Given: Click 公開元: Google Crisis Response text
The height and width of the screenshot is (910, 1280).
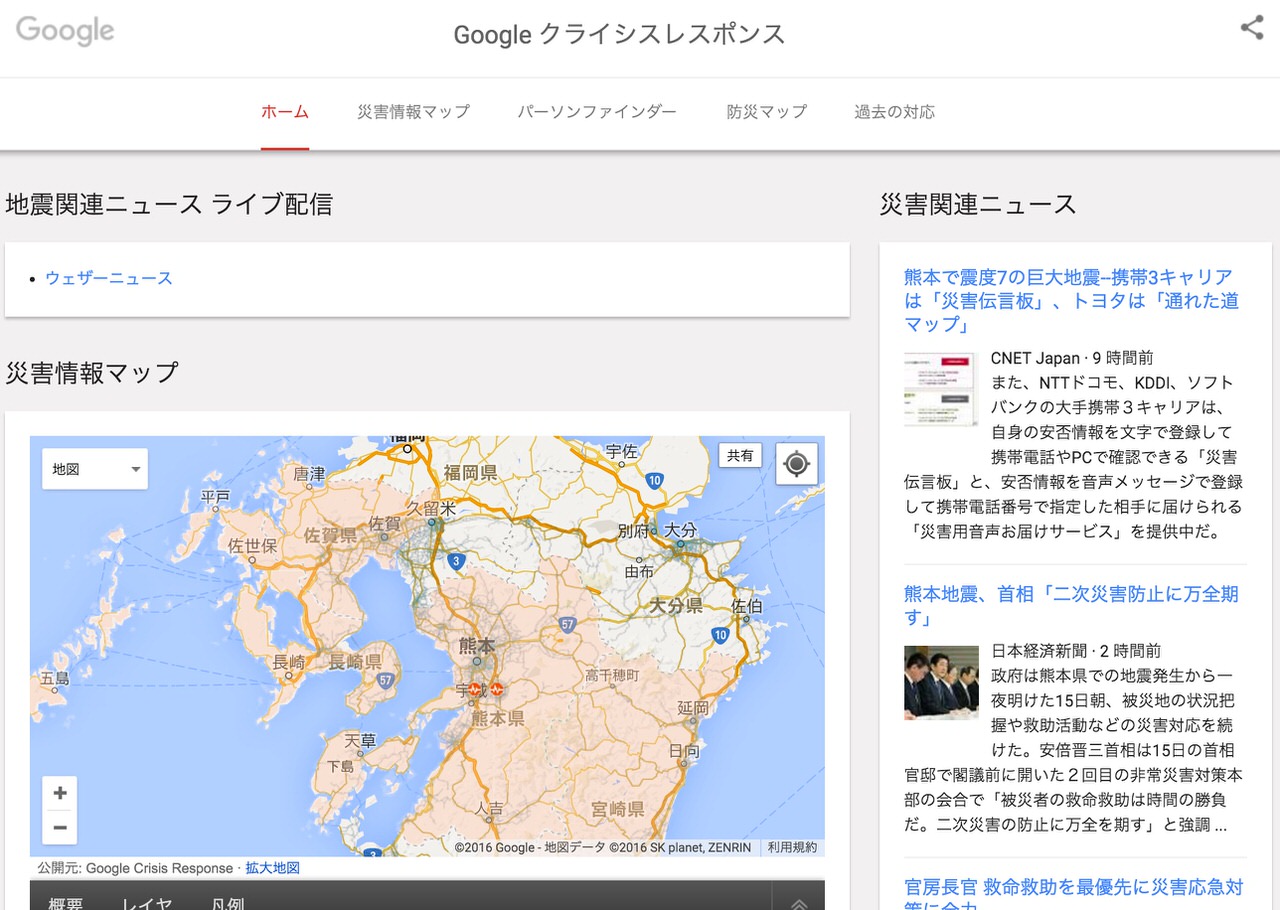Looking at the screenshot, I should click(135, 868).
